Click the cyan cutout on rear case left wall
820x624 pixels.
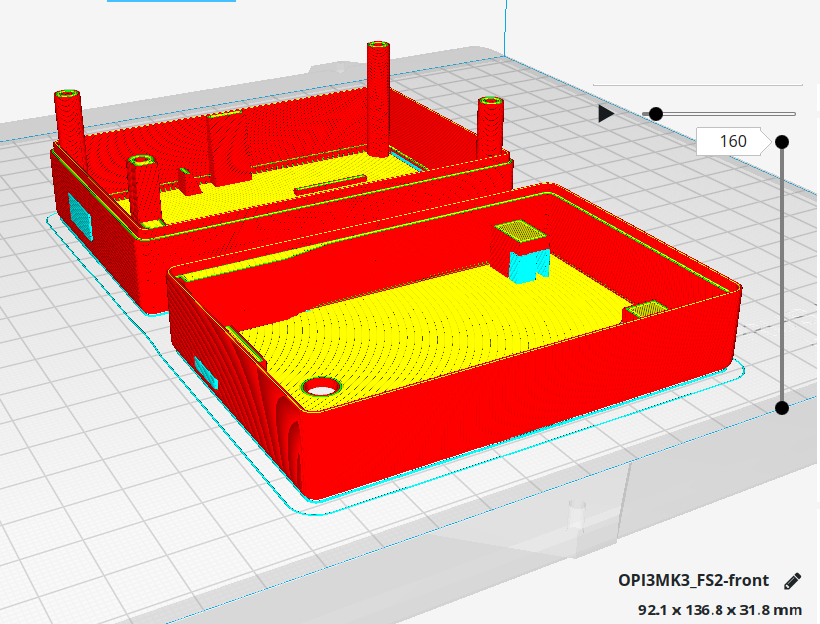(x=80, y=216)
